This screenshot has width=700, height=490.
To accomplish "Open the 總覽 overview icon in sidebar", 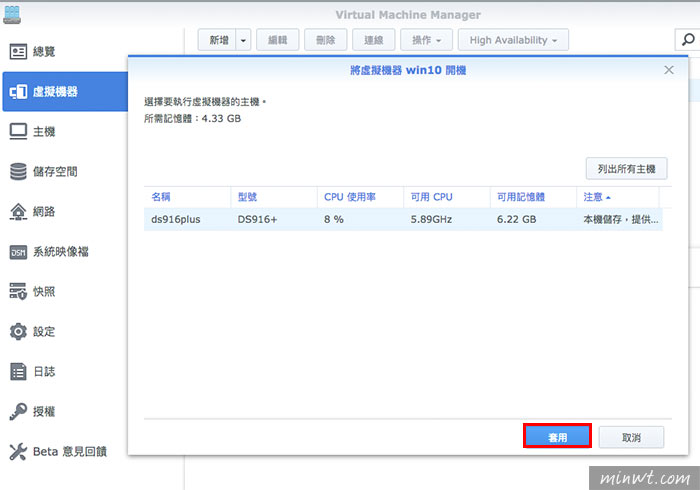I will pos(18,52).
